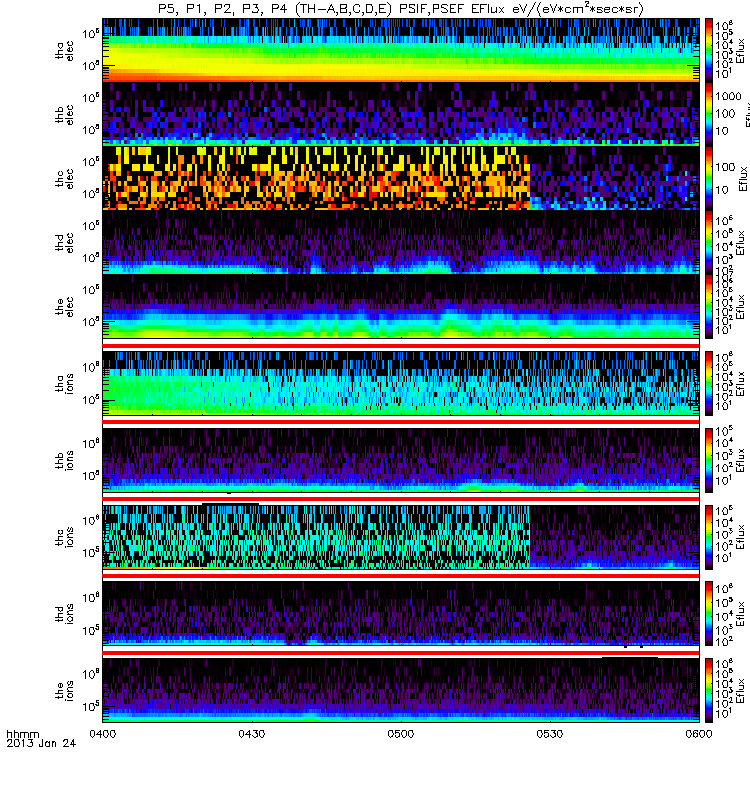Pick the color bar beside thd elec panel

pyautogui.click(x=709, y=242)
